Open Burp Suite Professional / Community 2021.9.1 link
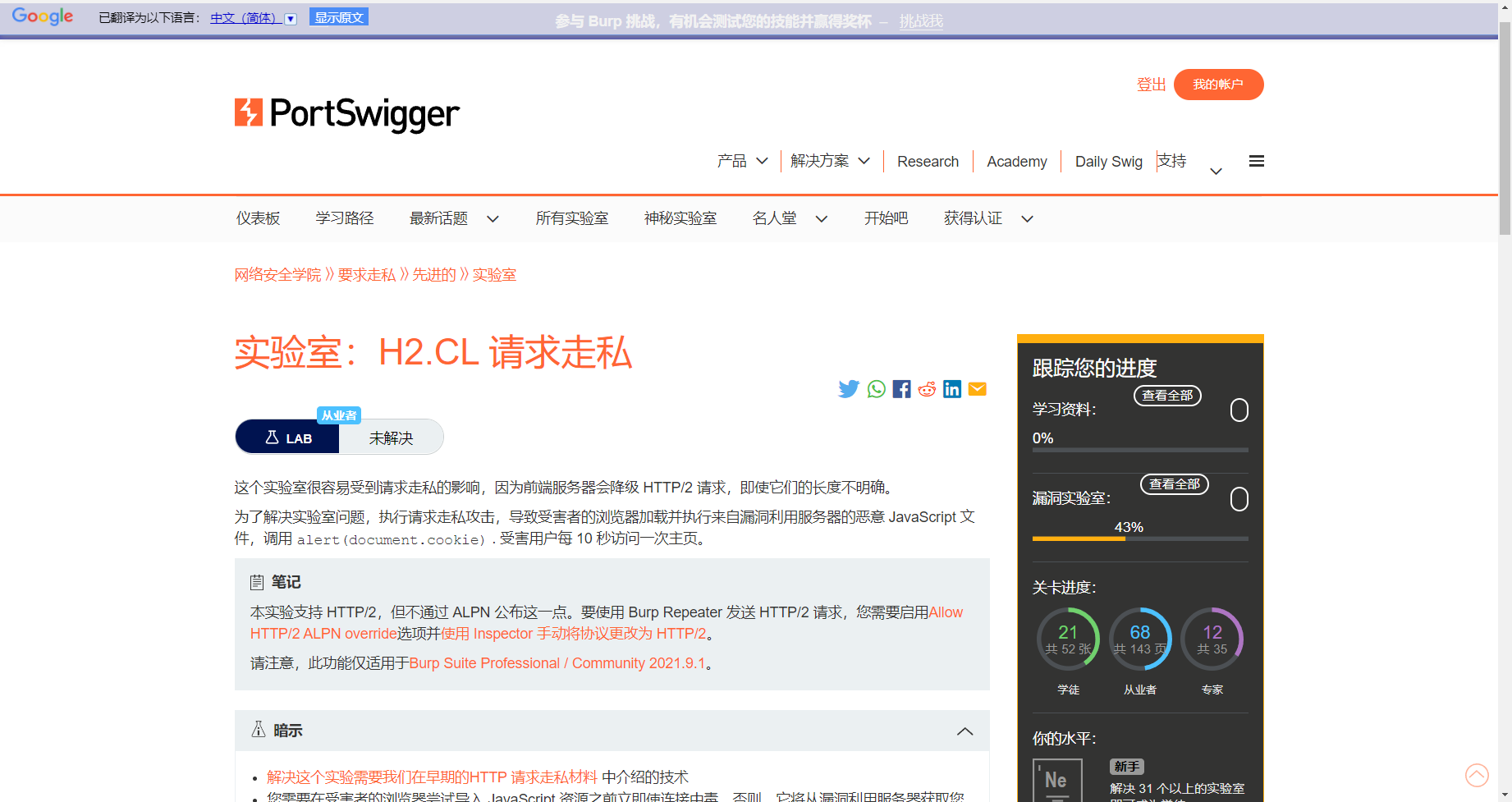 (x=557, y=663)
